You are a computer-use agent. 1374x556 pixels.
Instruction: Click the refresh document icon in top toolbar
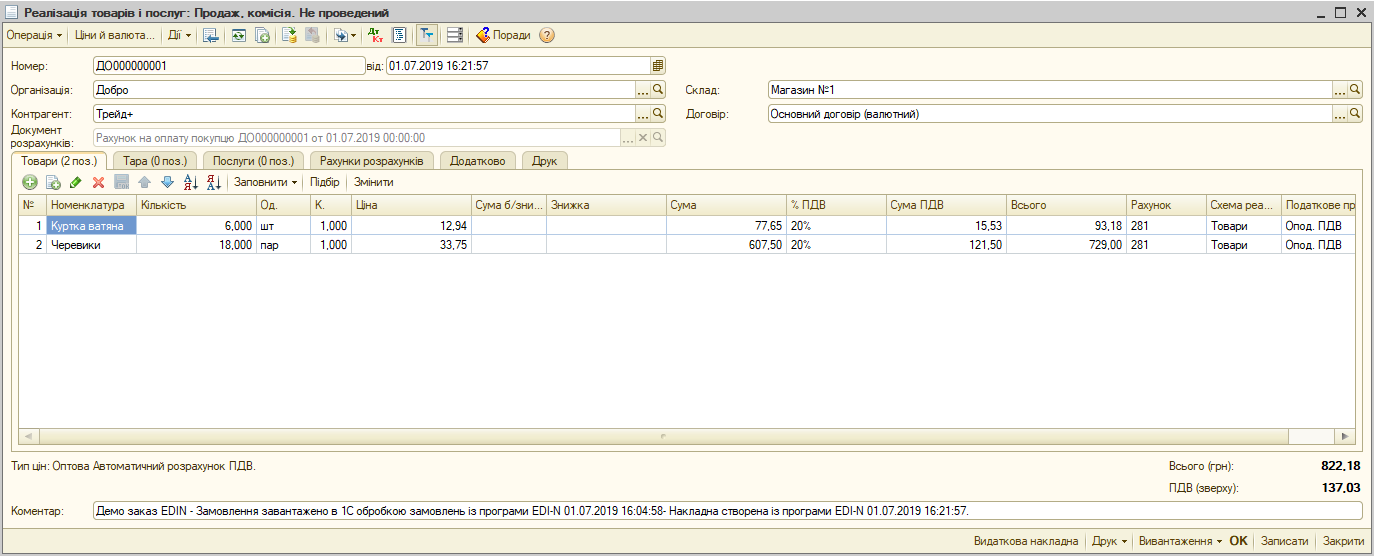(239, 35)
